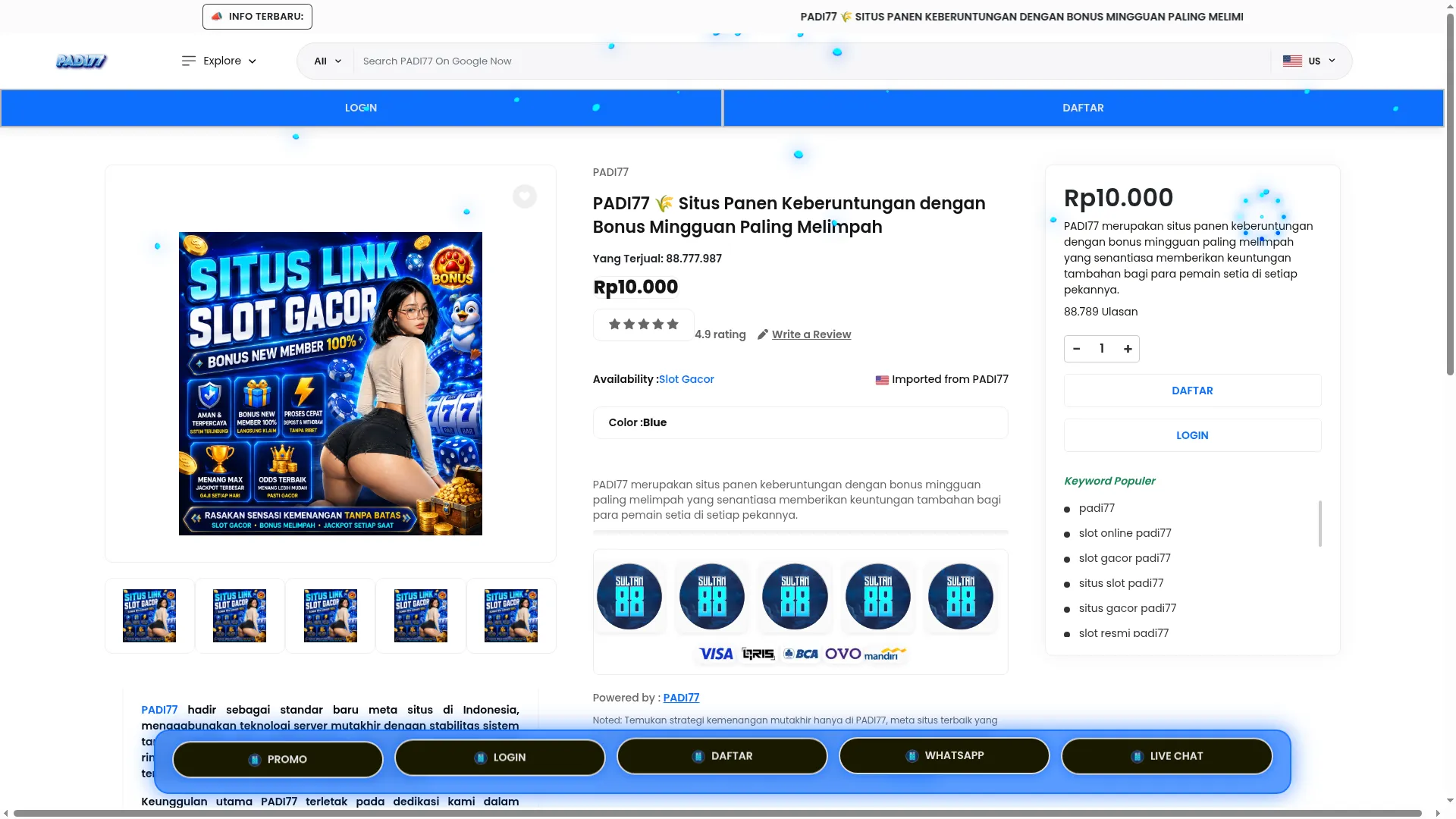Open the Write a Review link
The width and height of the screenshot is (1456, 819).
point(811,334)
